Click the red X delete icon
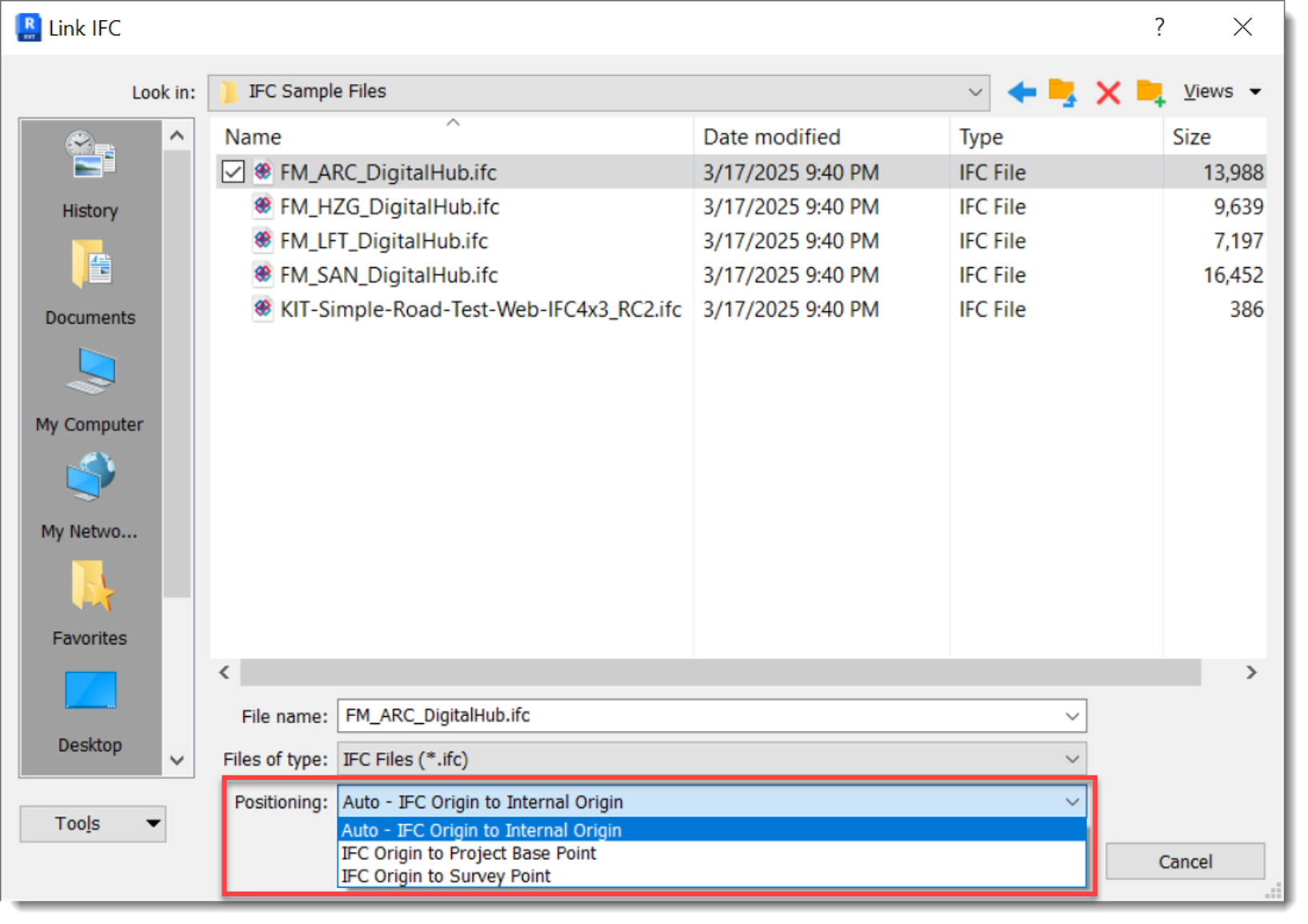Screen dimensions: 1308x924 point(1108,93)
